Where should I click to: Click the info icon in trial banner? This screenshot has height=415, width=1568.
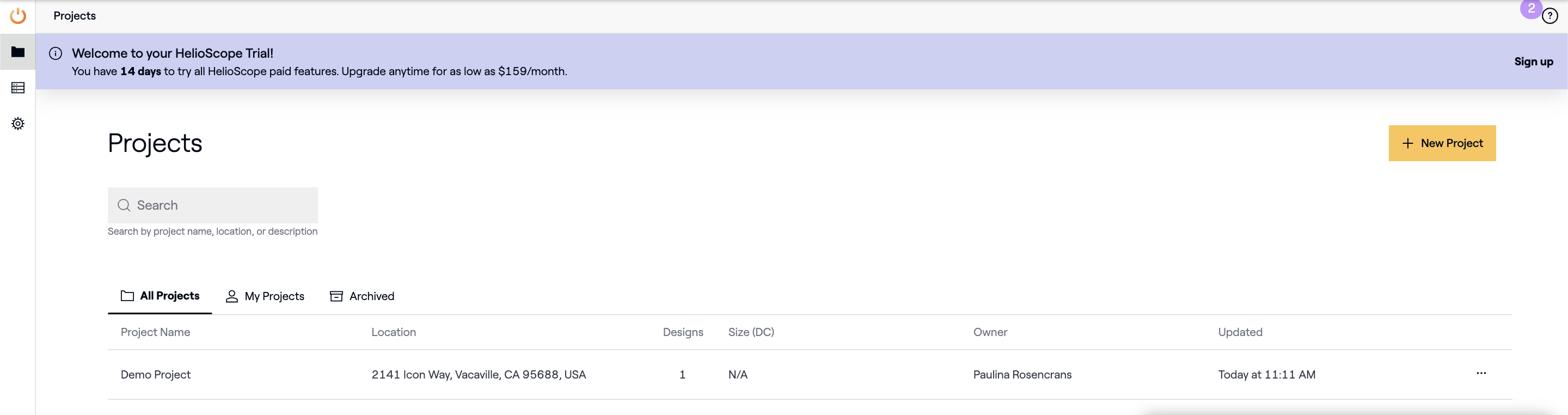[56, 53]
